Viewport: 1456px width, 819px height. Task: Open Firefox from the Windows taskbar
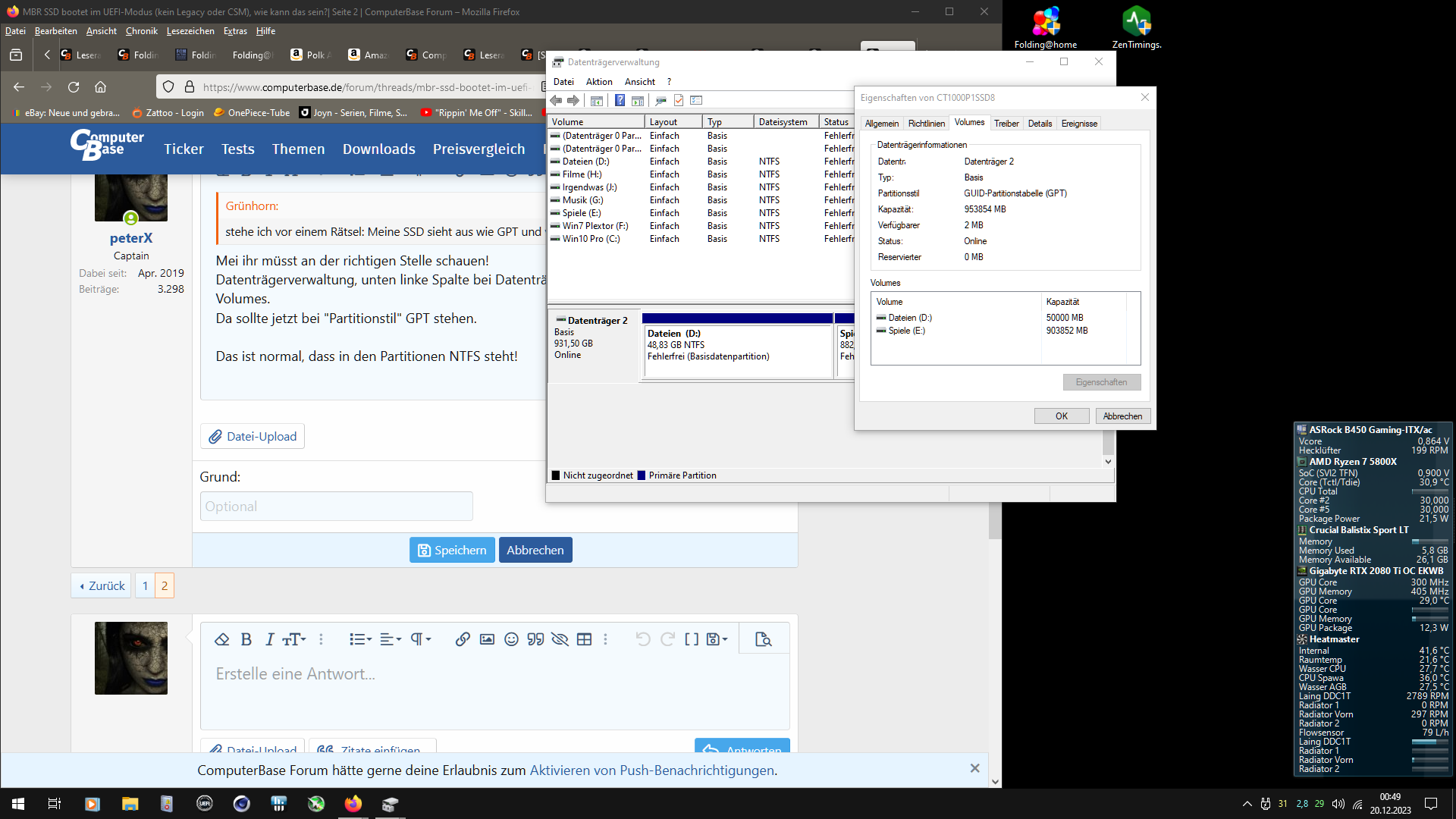click(353, 804)
